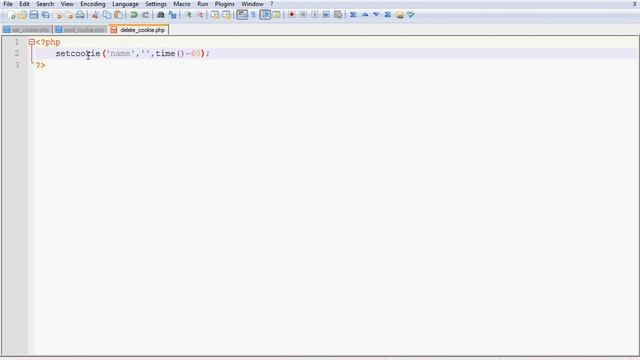Click the Redo arrow icon
Viewport: 640px width, 360px height.
pos(145,15)
